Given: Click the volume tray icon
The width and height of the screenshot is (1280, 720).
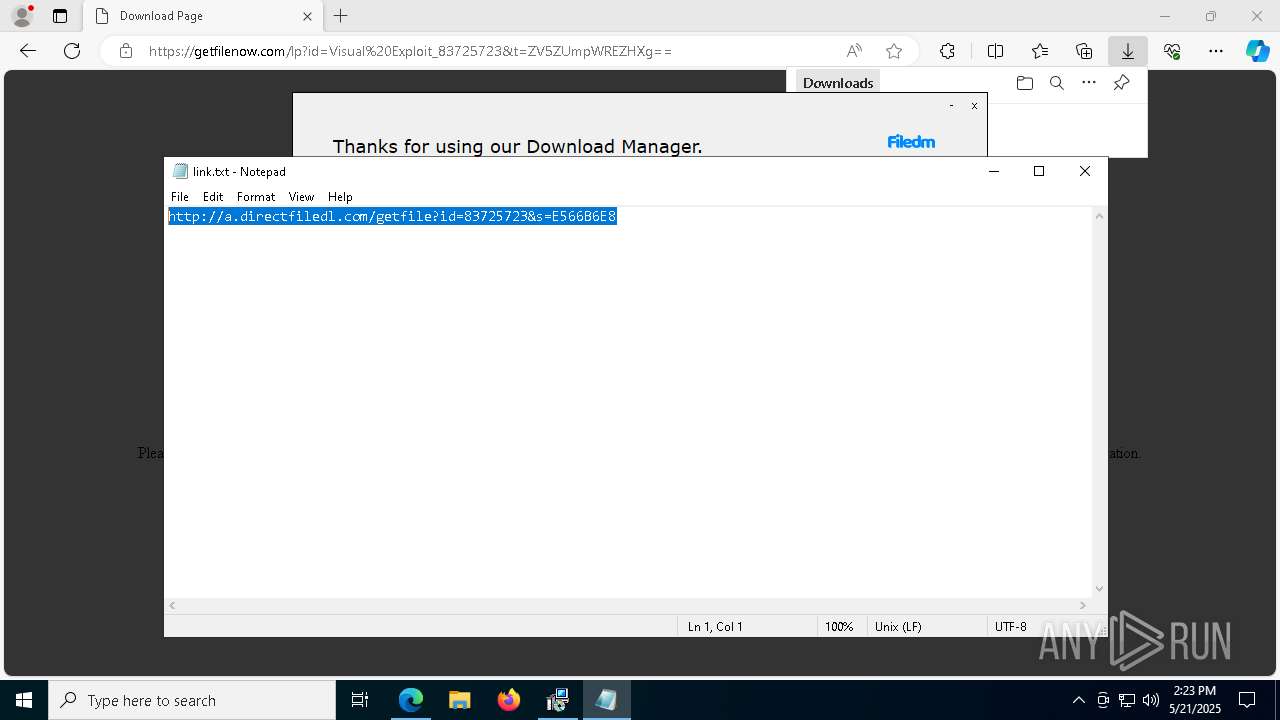Looking at the screenshot, I should click(x=1151, y=700).
